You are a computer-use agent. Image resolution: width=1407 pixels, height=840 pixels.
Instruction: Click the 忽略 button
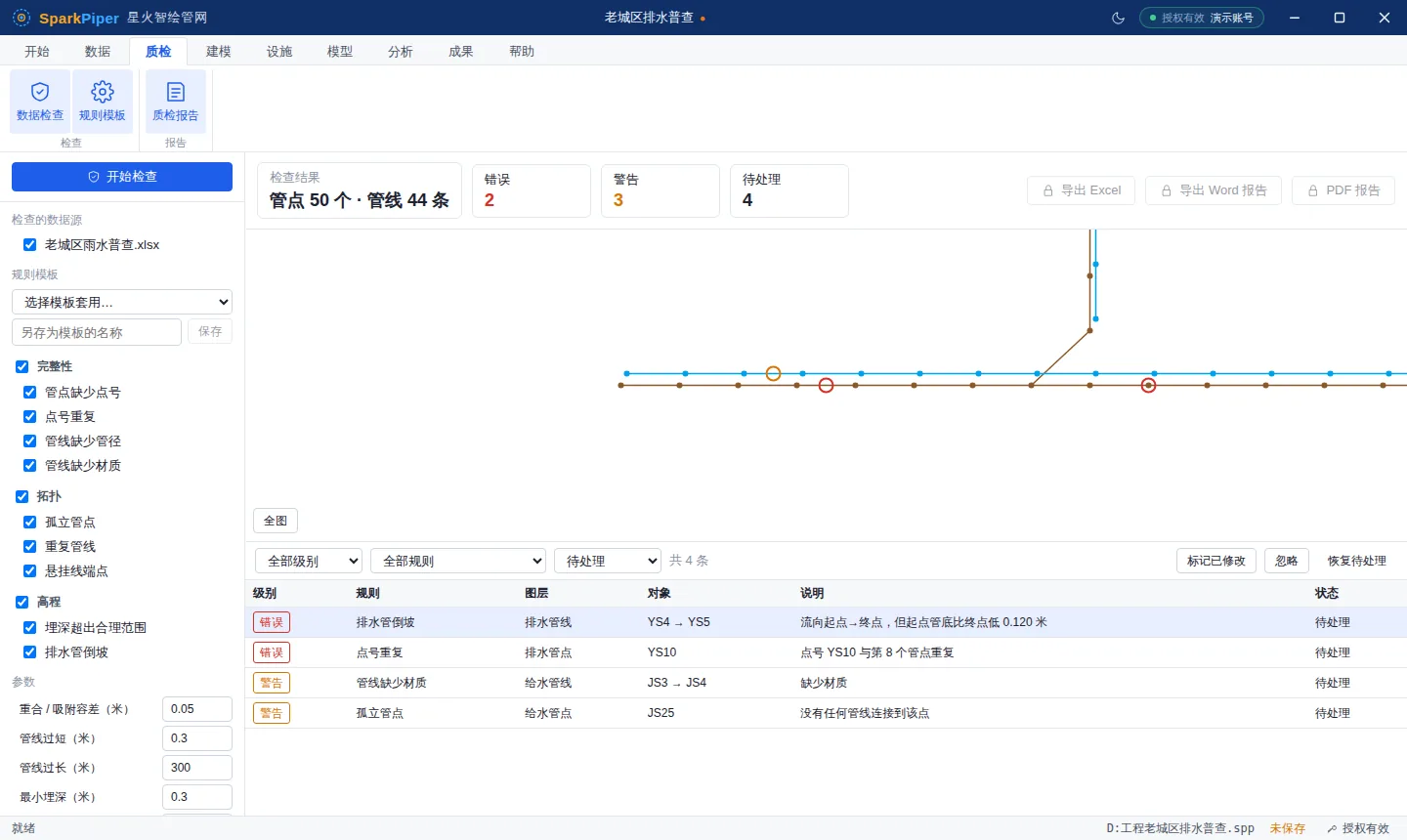(x=1287, y=561)
